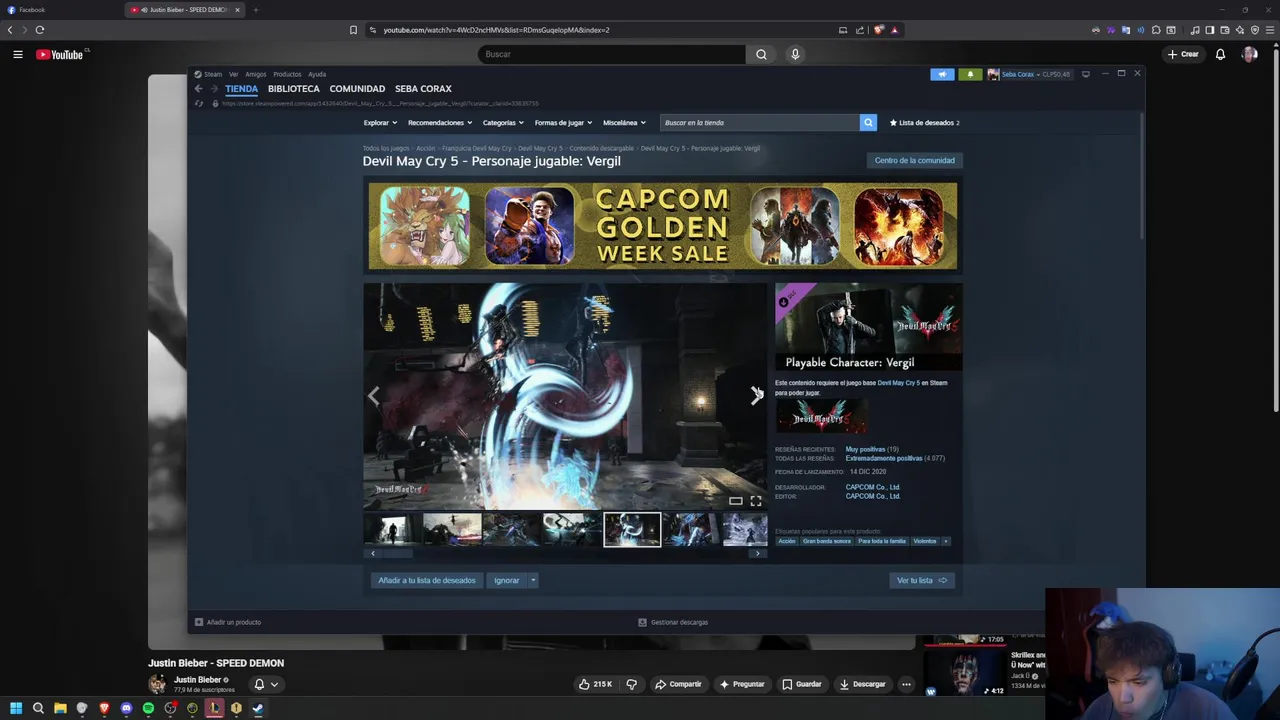
Task: Select the highlighted fifth screenshot thumbnail
Action: tap(632, 529)
